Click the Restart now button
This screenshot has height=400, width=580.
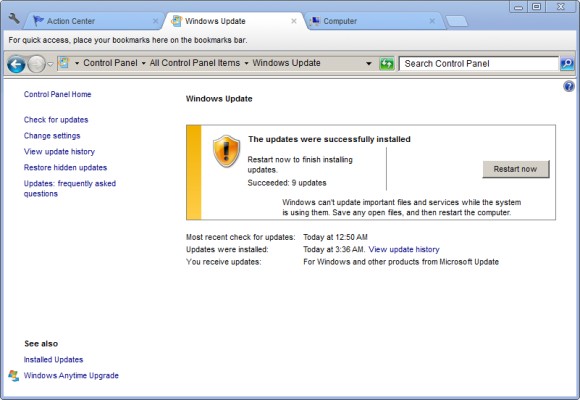(516, 169)
